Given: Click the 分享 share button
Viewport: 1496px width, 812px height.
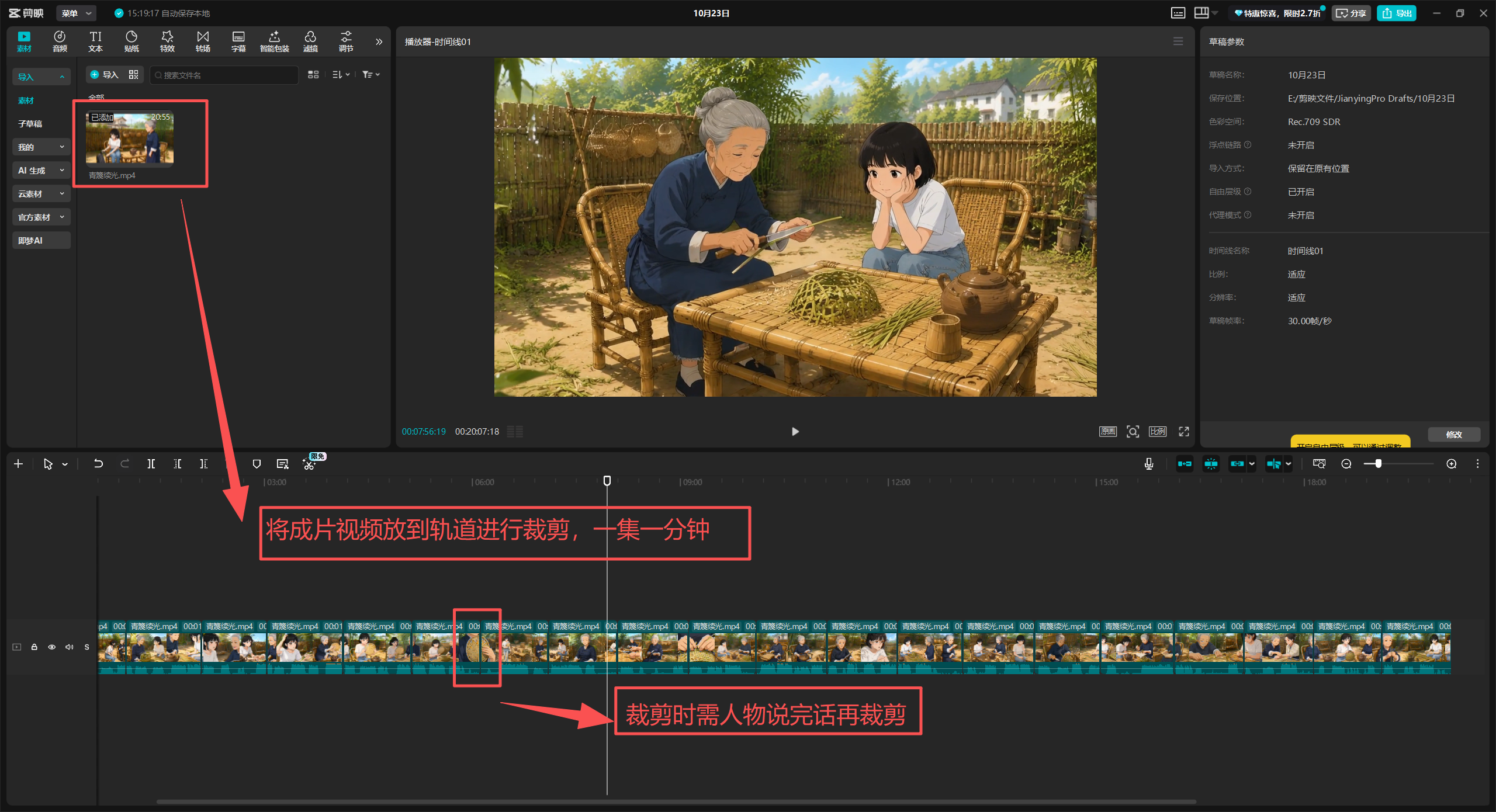Looking at the screenshot, I should pyautogui.click(x=1350, y=13).
